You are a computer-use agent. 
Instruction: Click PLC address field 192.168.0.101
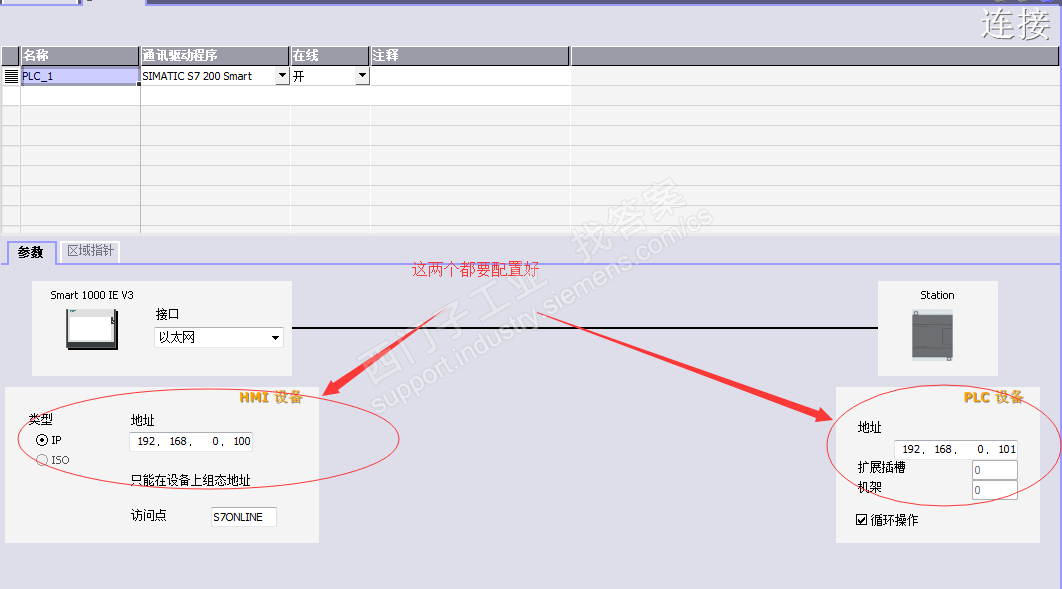click(x=956, y=450)
